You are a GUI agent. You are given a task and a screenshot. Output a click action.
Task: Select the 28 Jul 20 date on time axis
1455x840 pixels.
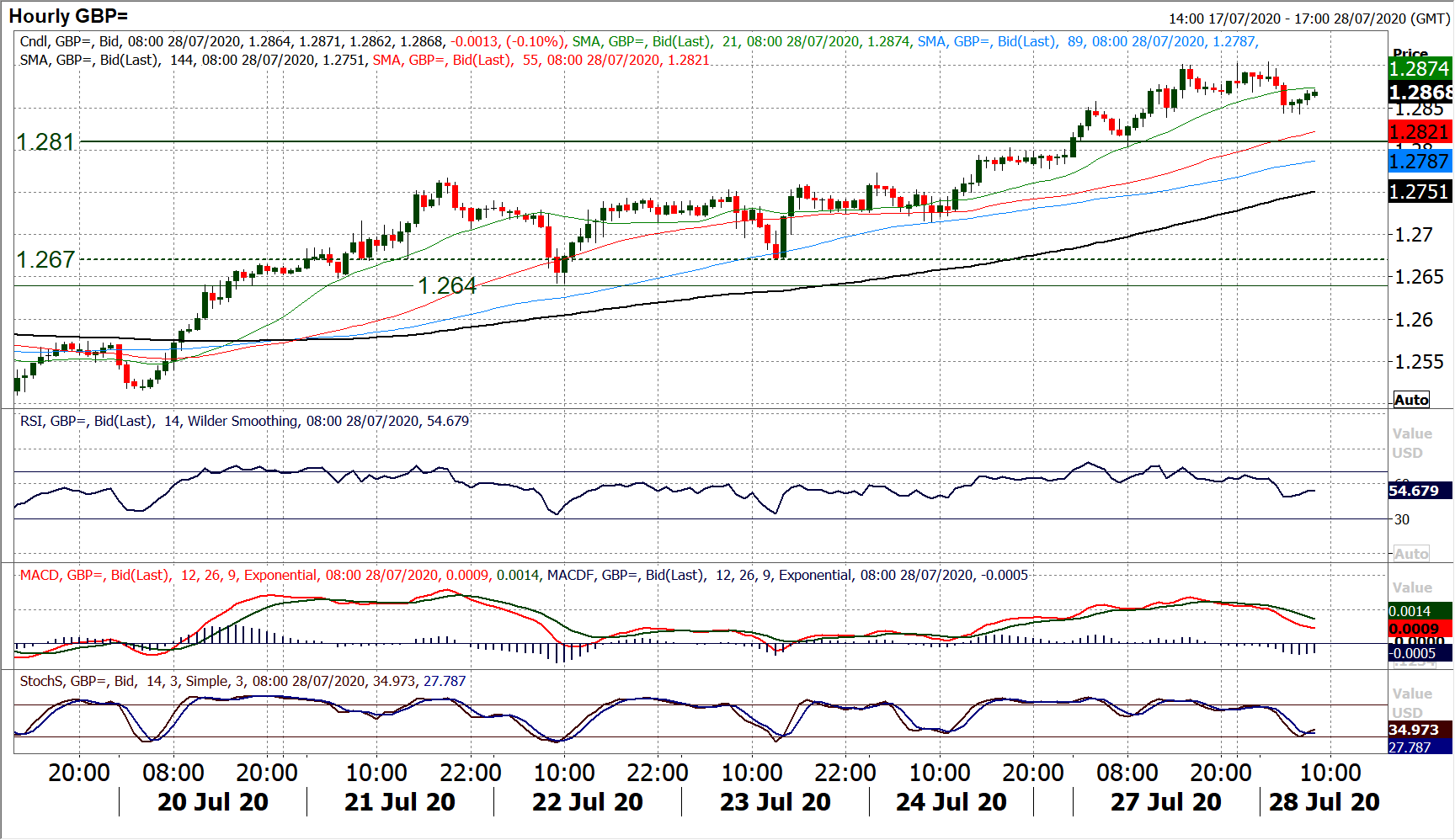coord(1324,802)
